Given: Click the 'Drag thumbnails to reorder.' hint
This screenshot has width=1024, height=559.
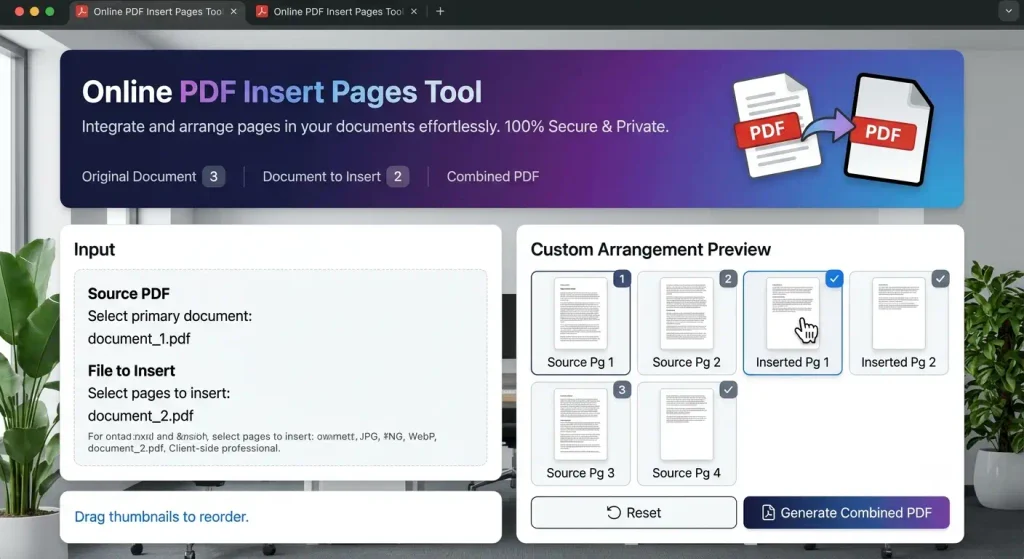Looking at the screenshot, I should 161,517.
